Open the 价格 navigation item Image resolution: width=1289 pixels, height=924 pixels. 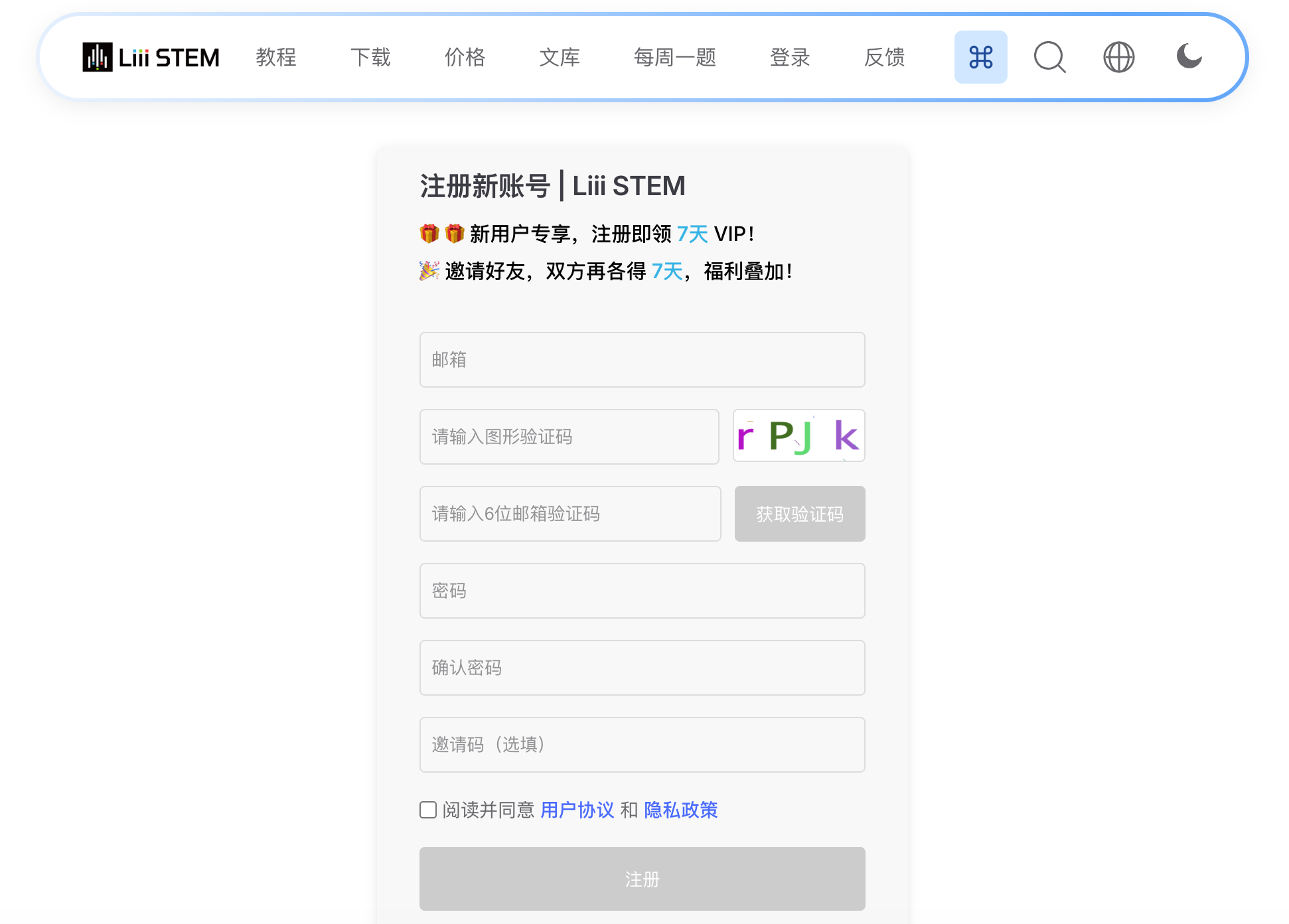coord(465,57)
